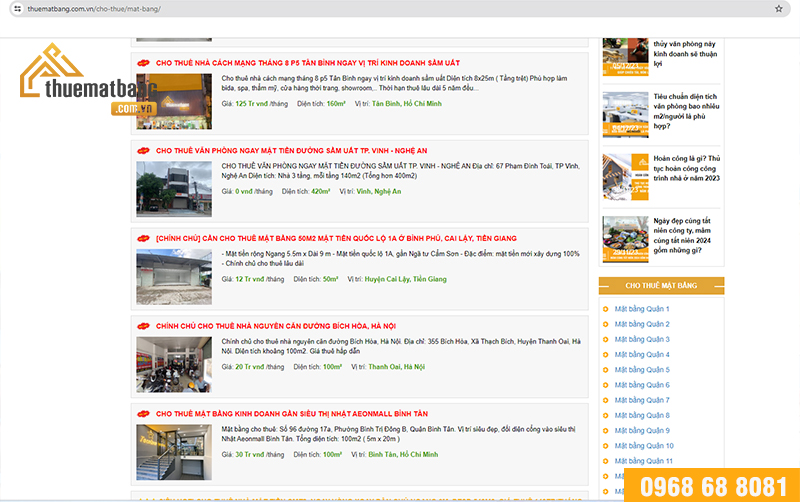Click hot icon beside Bích Hòa Hà Nội listing
The width and height of the screenshot is (800, 502).
143,327
